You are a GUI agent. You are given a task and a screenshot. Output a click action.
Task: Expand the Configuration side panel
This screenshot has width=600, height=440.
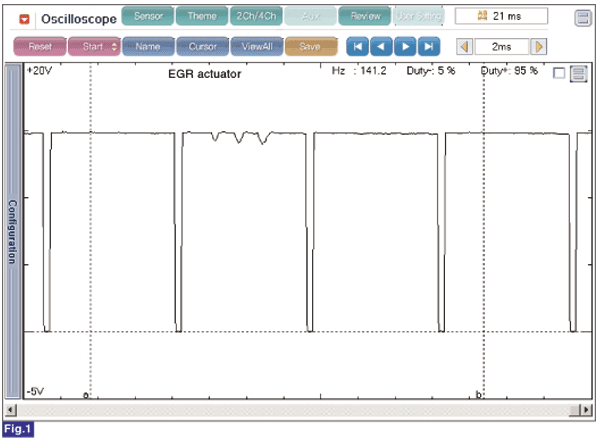pos(13,231)
